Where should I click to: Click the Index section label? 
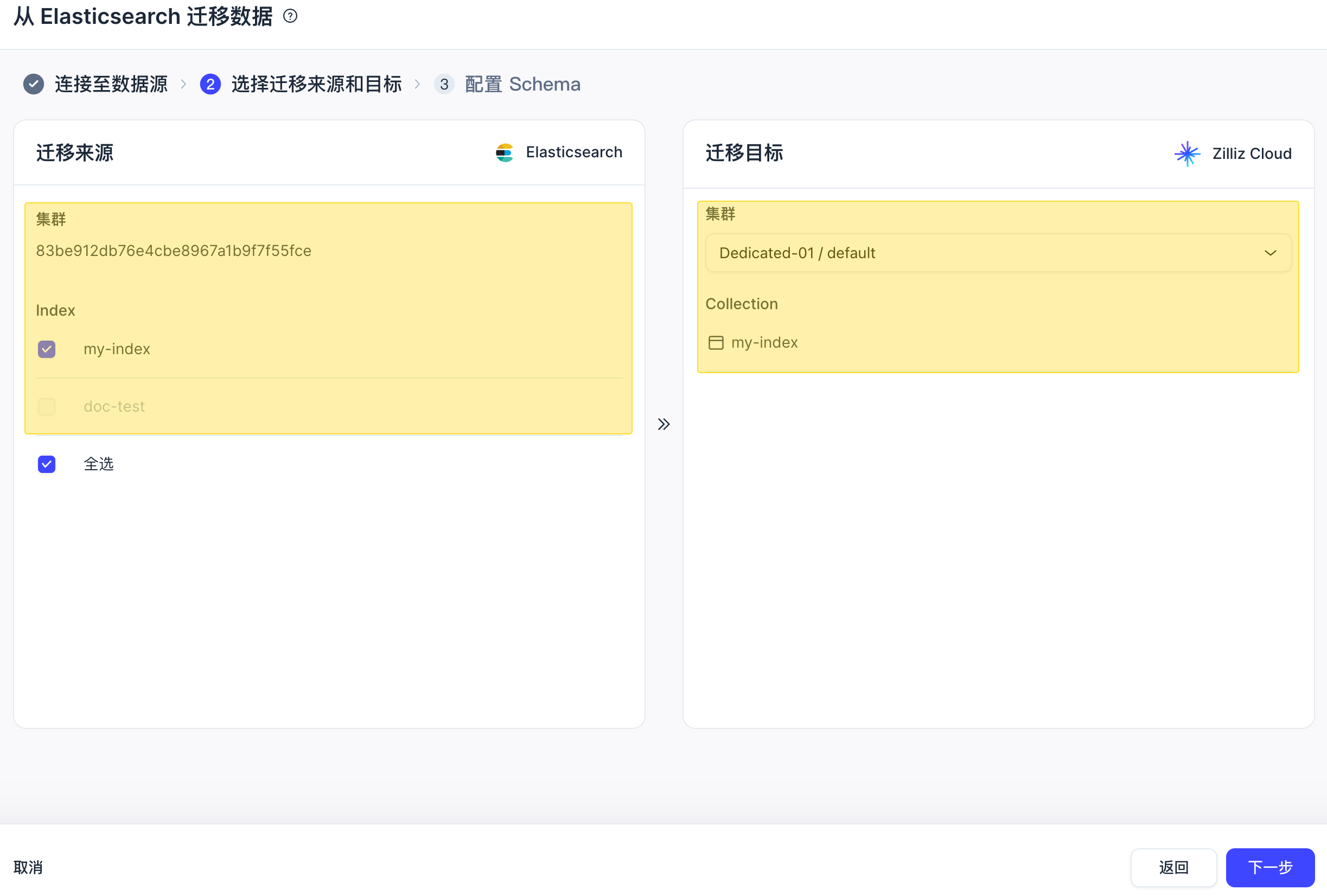55,310
